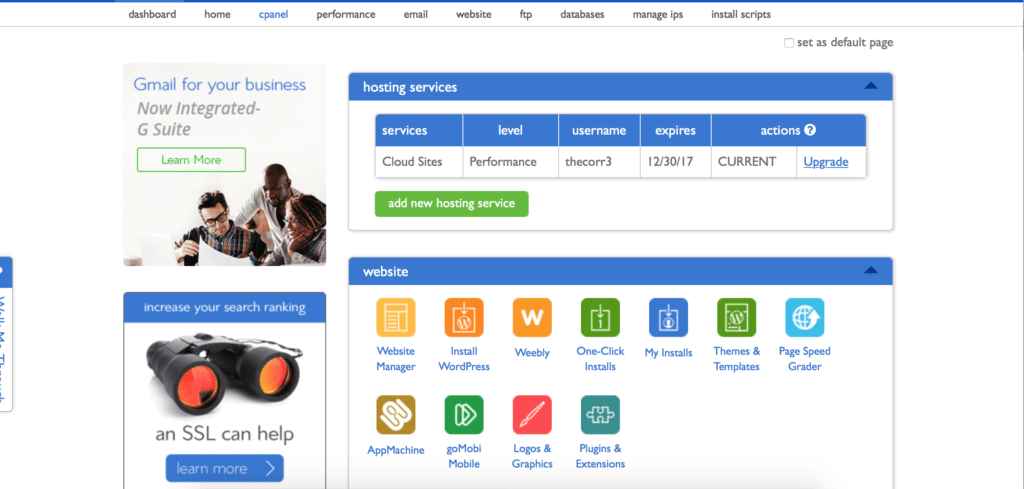
Task: Switch to the home tab
Action: (x=217, y=14)
